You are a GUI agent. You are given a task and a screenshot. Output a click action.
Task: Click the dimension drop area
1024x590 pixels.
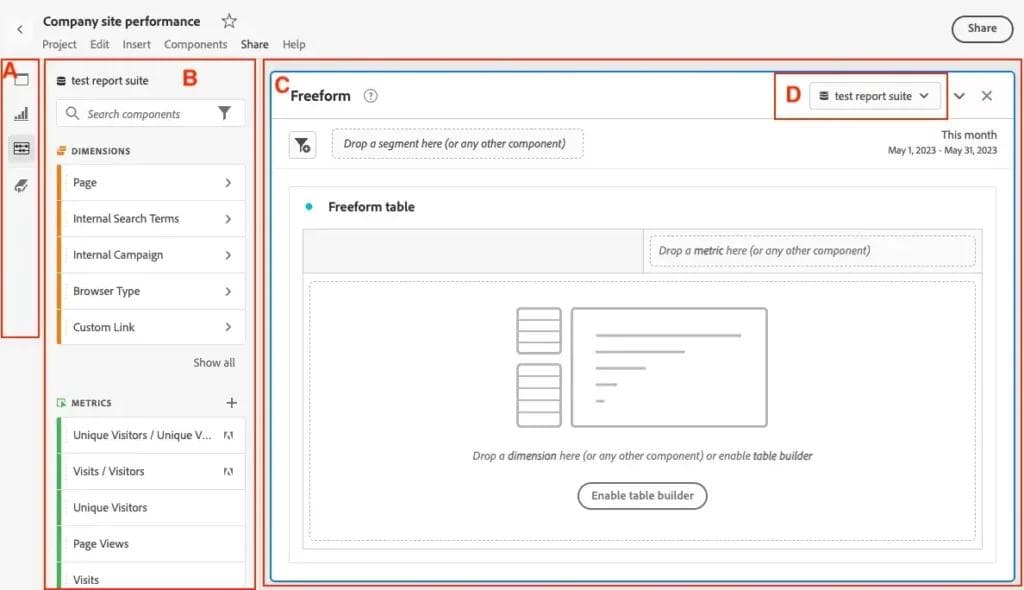click(x=642, y=411)
